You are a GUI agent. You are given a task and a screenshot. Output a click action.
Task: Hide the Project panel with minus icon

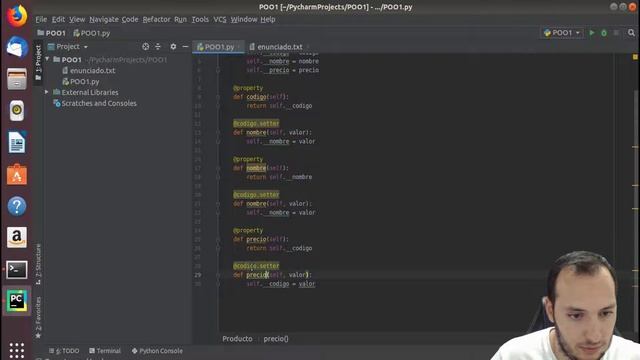[185, 47]
